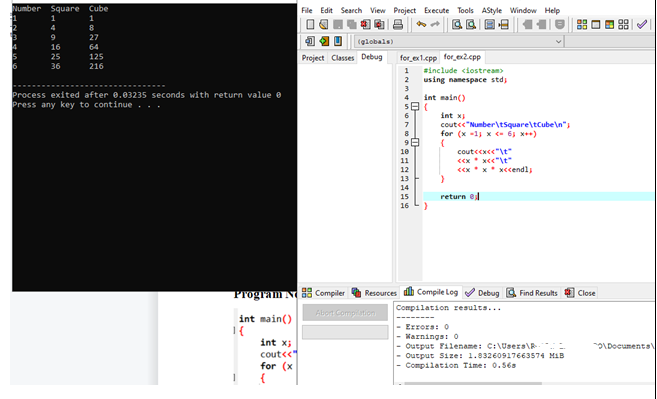Screen dimensions: 657x399
Task: Run program using the window icon
Action: [595, 24]
